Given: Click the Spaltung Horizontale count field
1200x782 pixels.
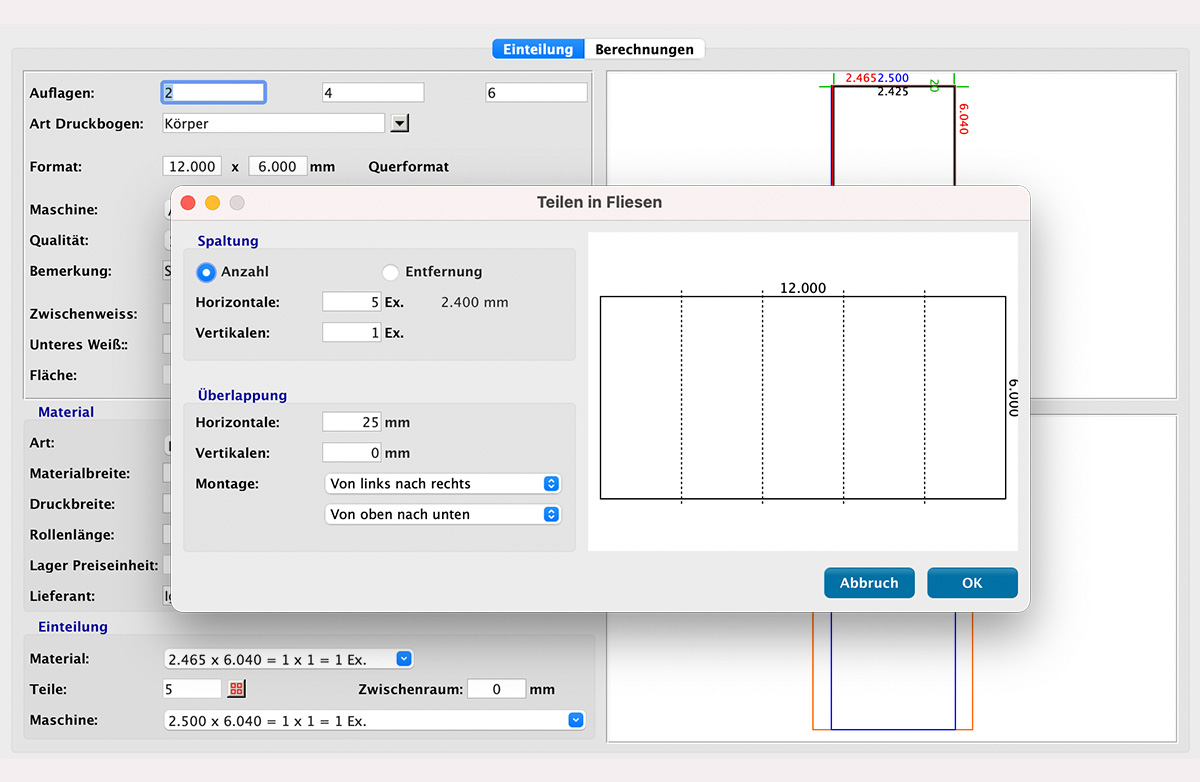Looking at the screenshot, I should pyautogui.click(x=351, y=302).
